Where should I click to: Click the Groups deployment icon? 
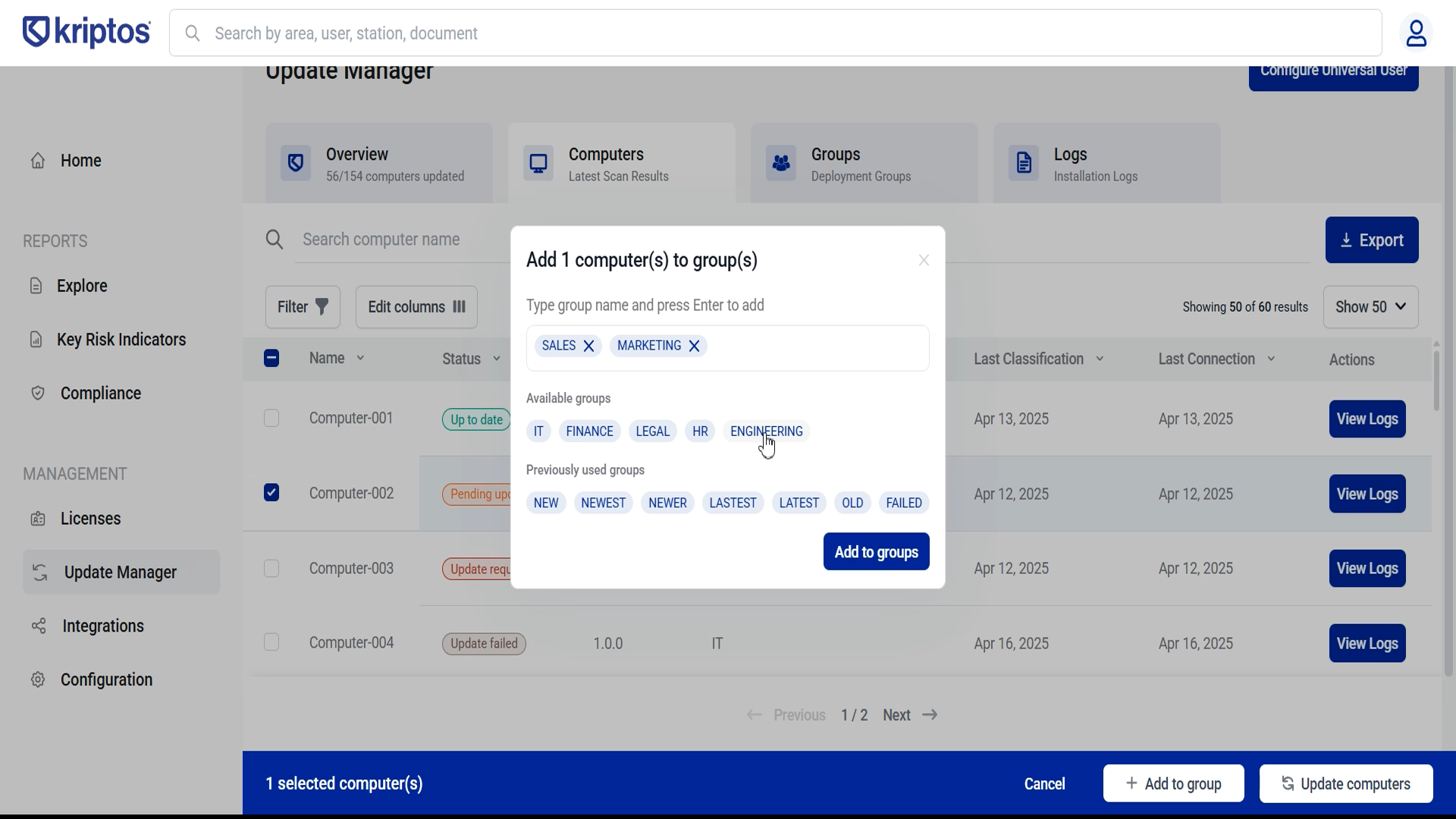(782, 162)
